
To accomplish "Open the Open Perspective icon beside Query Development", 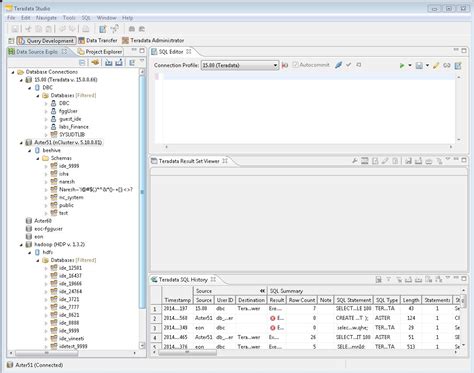I will click(x=11, y=41).
